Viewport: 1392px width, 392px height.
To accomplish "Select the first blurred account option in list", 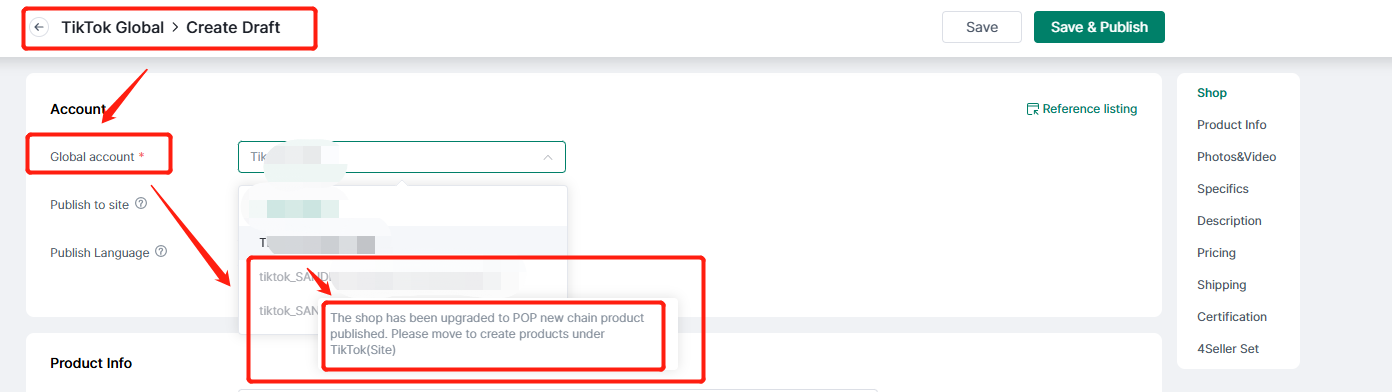I will point(403,209).
